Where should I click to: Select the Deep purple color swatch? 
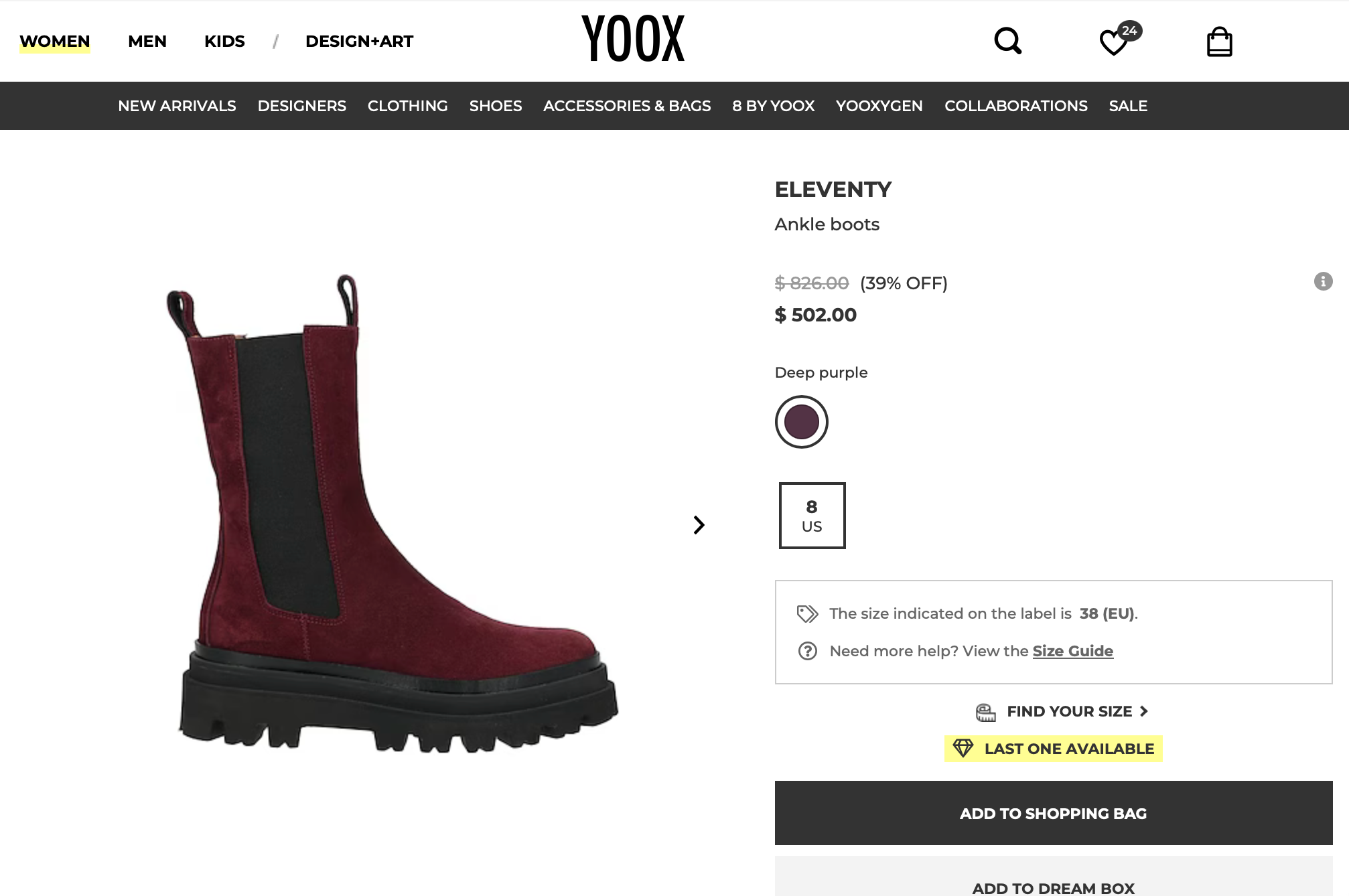800,422
